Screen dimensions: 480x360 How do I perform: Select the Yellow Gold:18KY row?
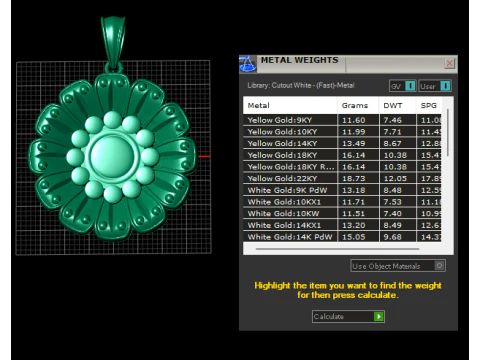342,155
